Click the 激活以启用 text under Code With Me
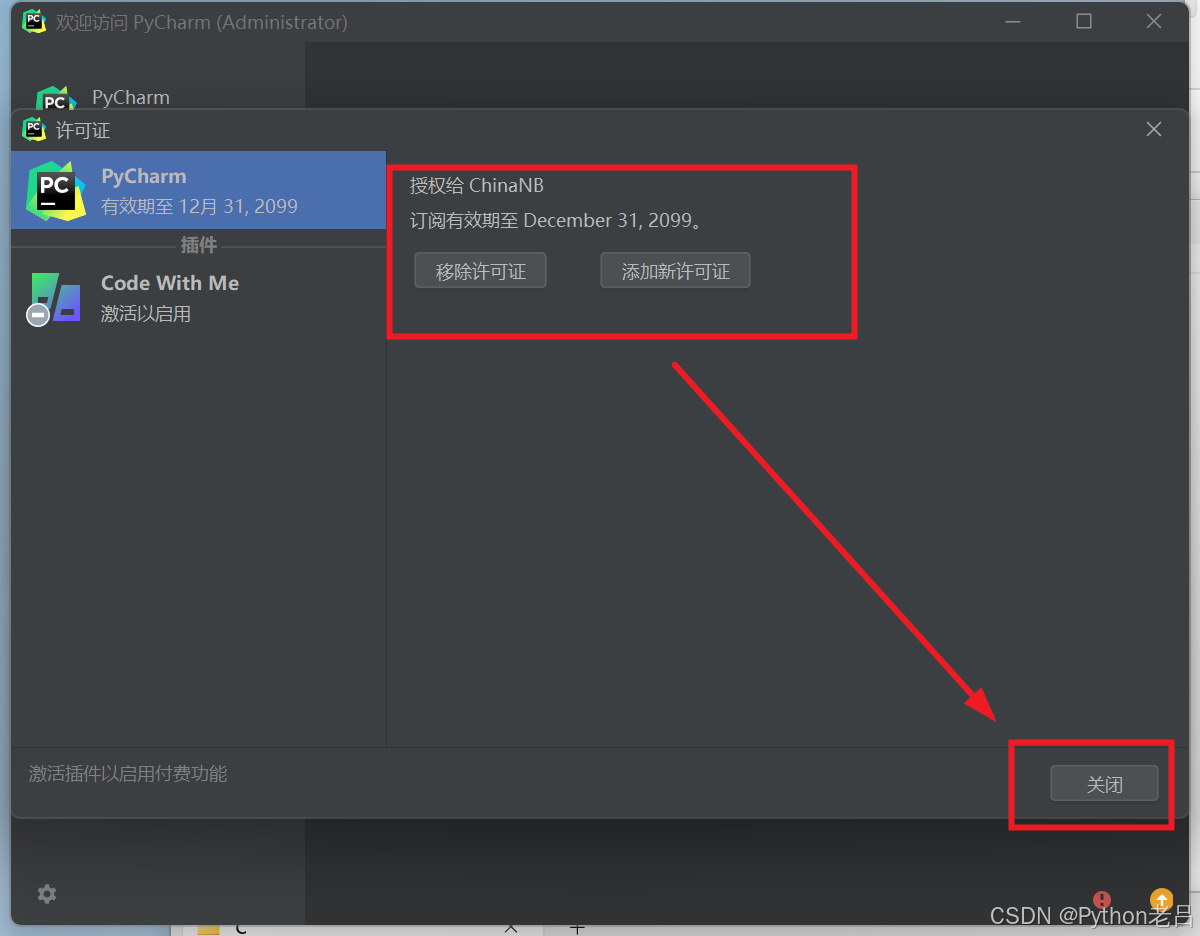 (x=146, y=314)
